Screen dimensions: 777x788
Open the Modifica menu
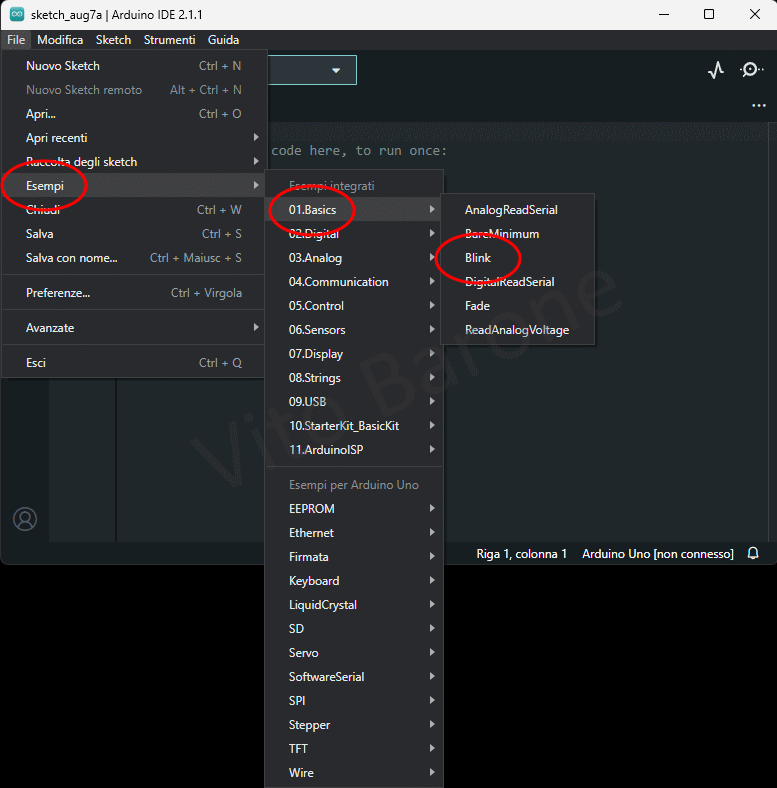point(60,40)
